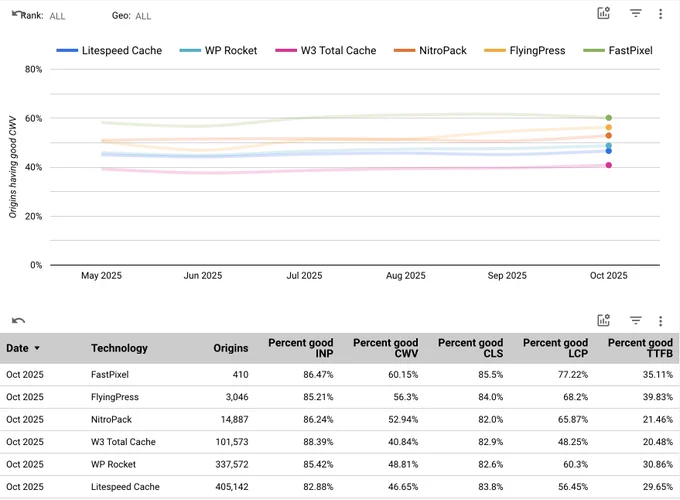The height and width of the screenshot is (500, 680).
Task: Open the chart's explore settings icon
Action: pos(604,13)
